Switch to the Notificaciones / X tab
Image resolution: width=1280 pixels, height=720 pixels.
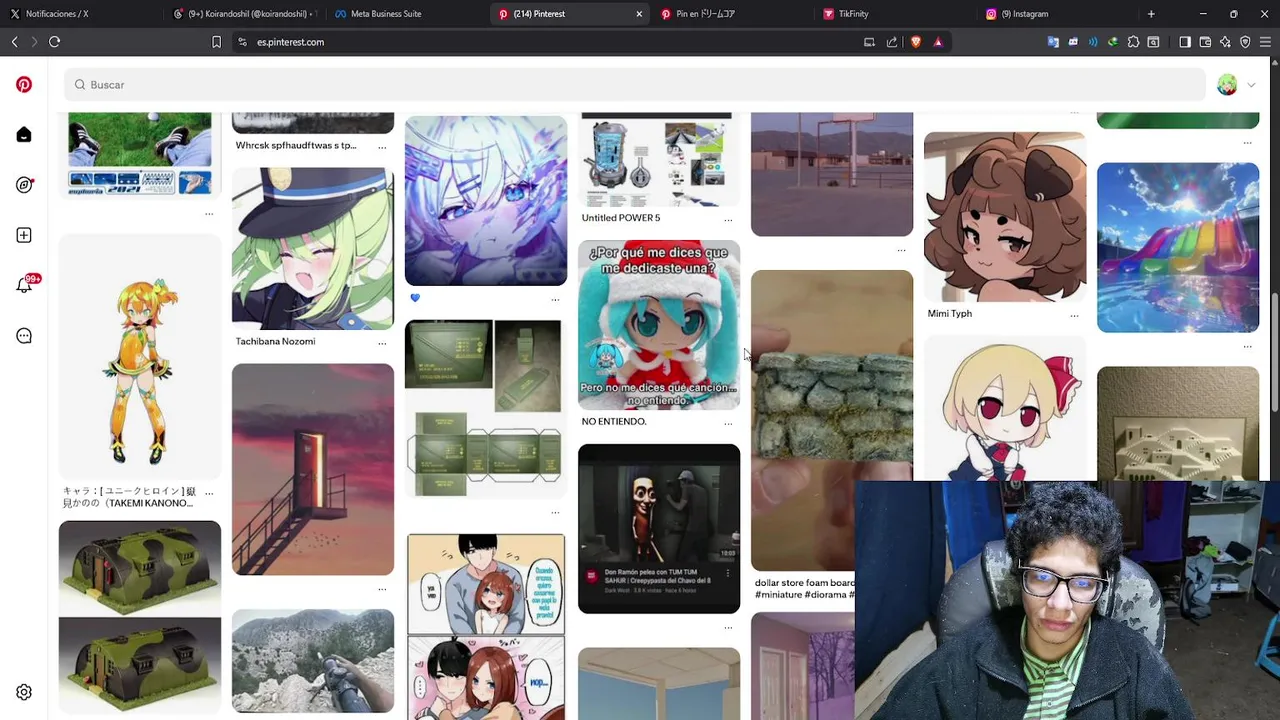[x=80, y=14]
